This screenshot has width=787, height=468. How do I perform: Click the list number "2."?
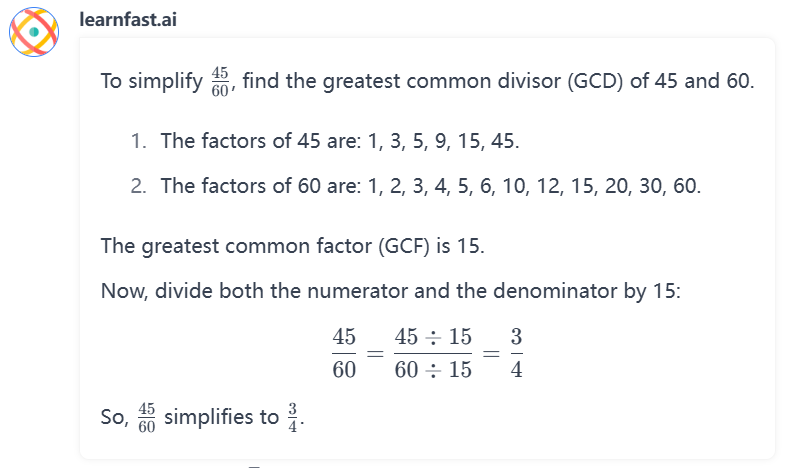139,186
